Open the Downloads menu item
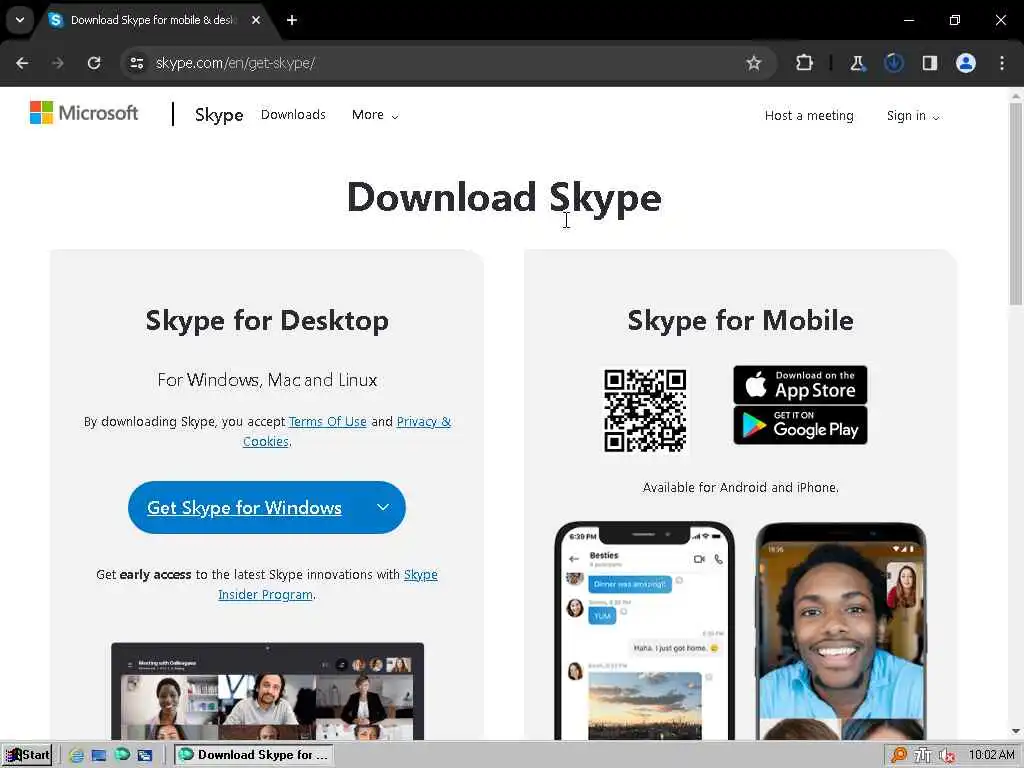 pyautogui.click(x=293, y=114)
